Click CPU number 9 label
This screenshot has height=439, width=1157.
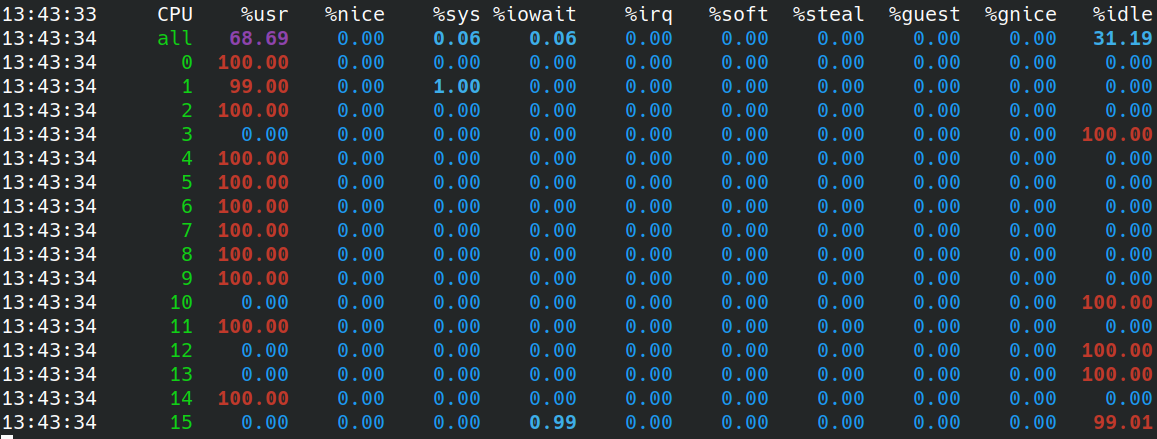pyautogui.click(x=187, y=278)
